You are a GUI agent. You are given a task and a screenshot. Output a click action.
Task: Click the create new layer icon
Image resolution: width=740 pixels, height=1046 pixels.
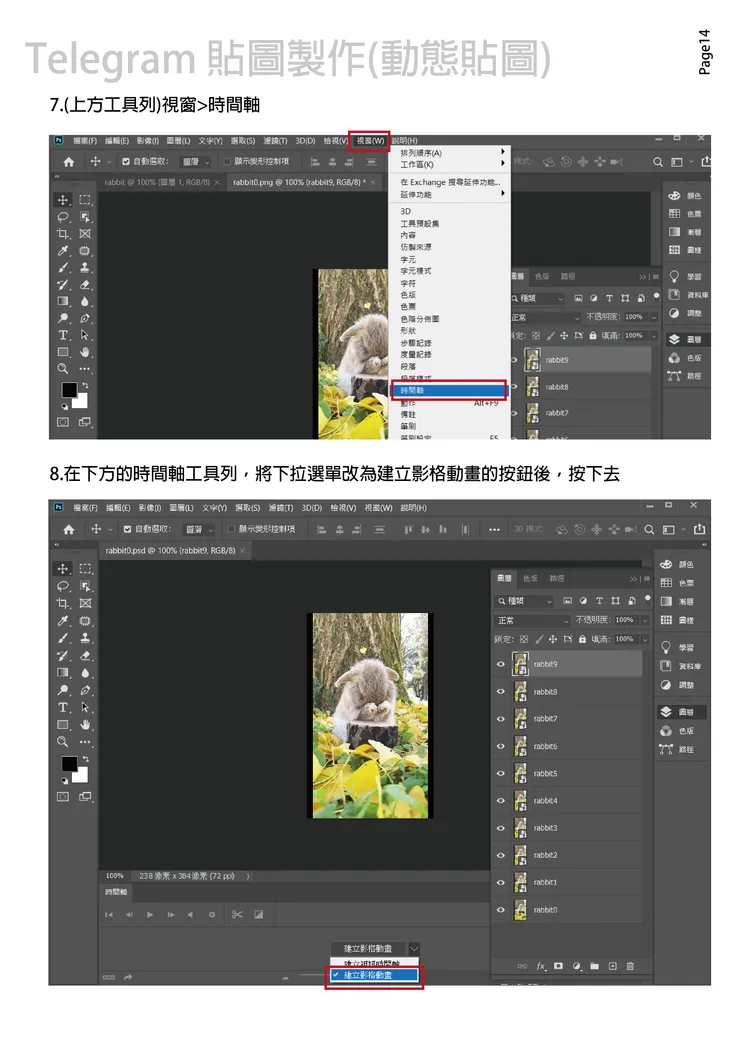point(613,966)
